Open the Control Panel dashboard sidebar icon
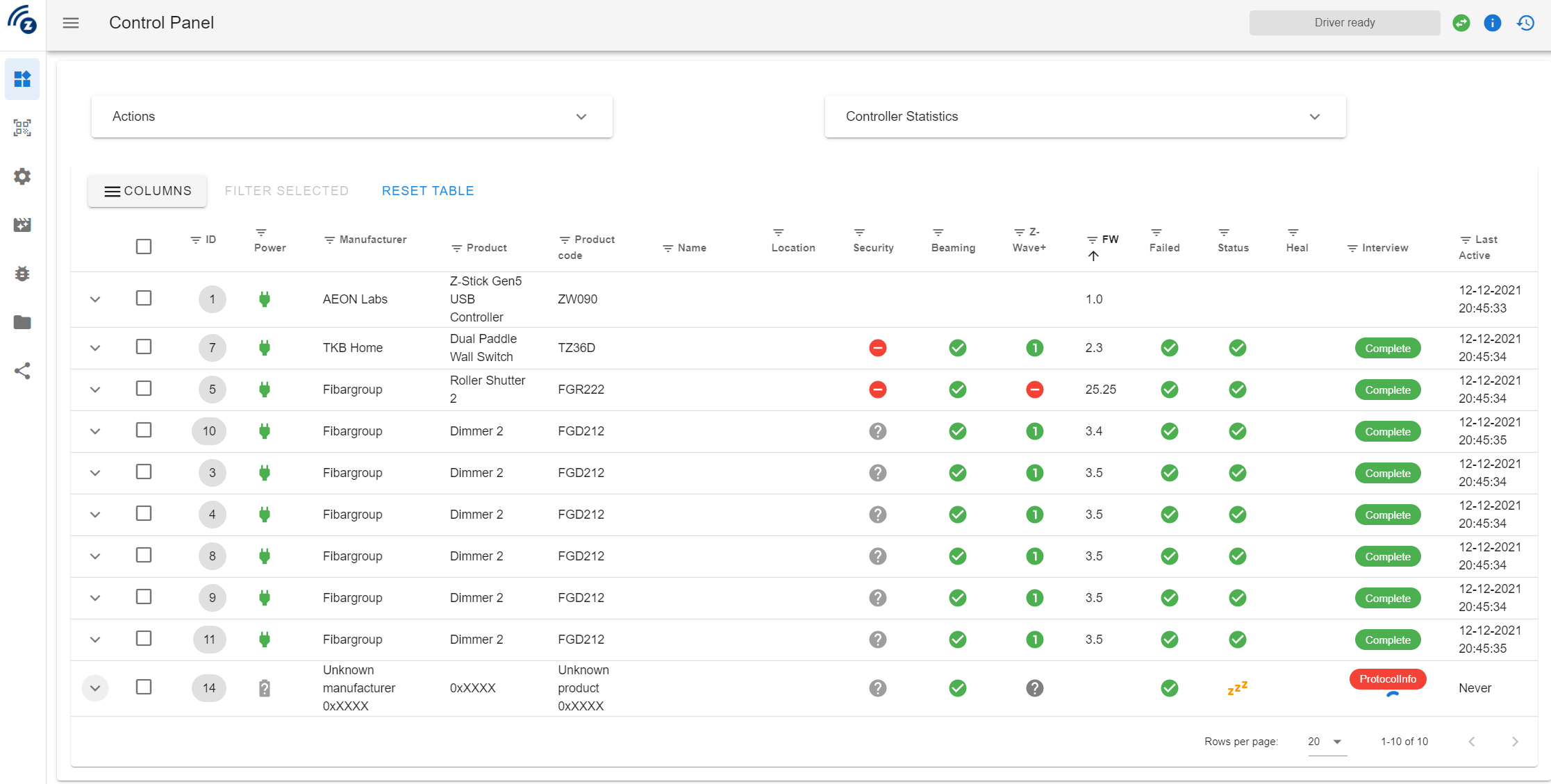Screen dimensions: 1551x784 coord(22,79)
